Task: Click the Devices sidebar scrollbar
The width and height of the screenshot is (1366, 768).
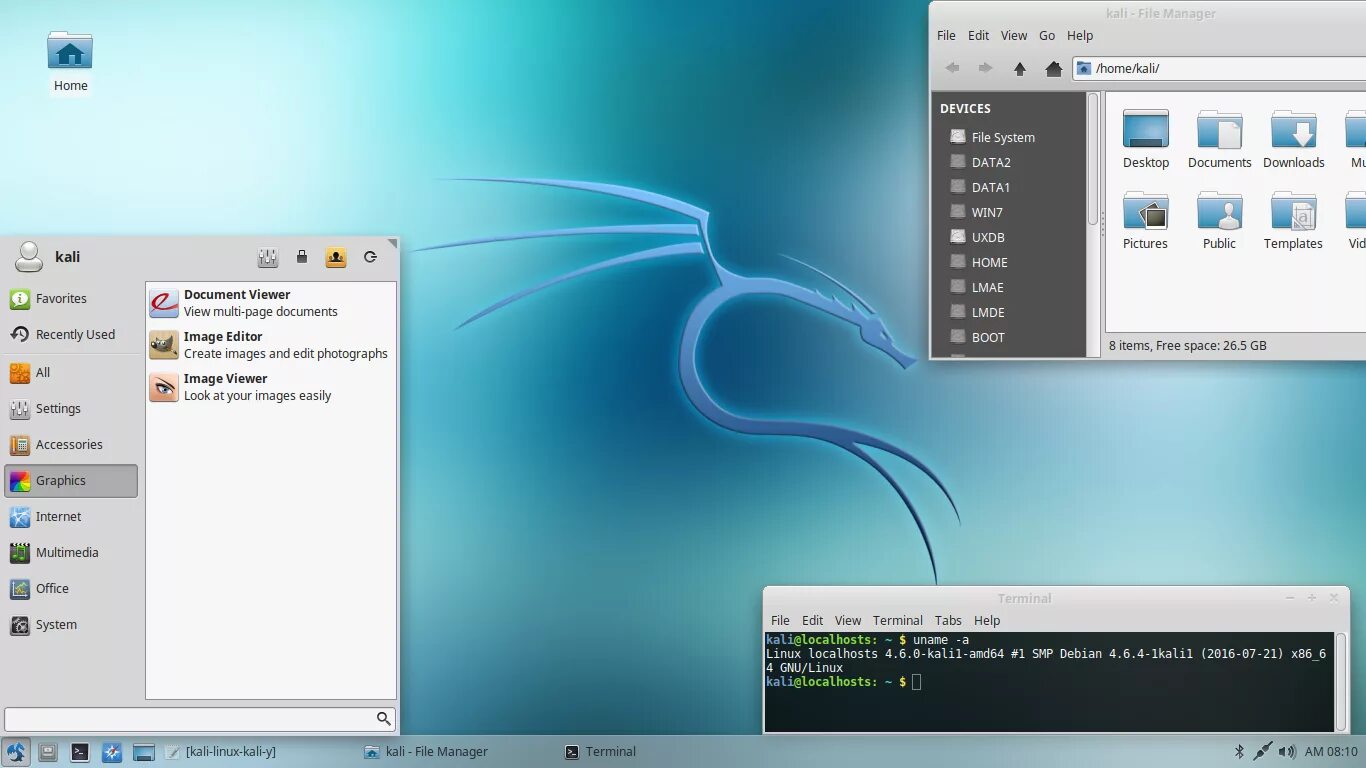Action: click(x=1093, y=160)
